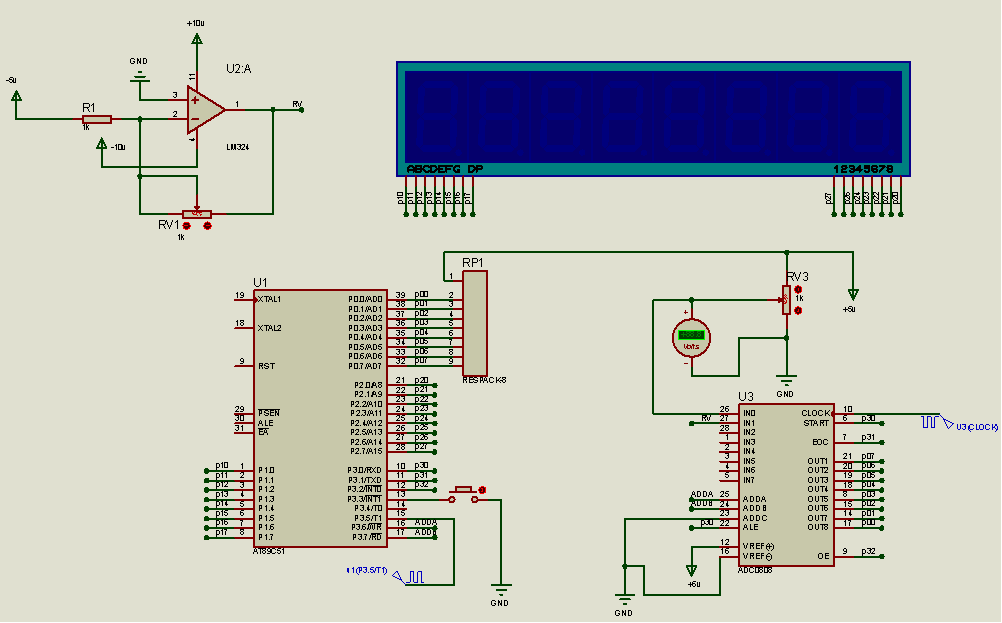This screenshot has height=623, width=1002.
Task: Toggle the red latch dot beside the push button
Action: pyautogui.click(x=482, y=490)
